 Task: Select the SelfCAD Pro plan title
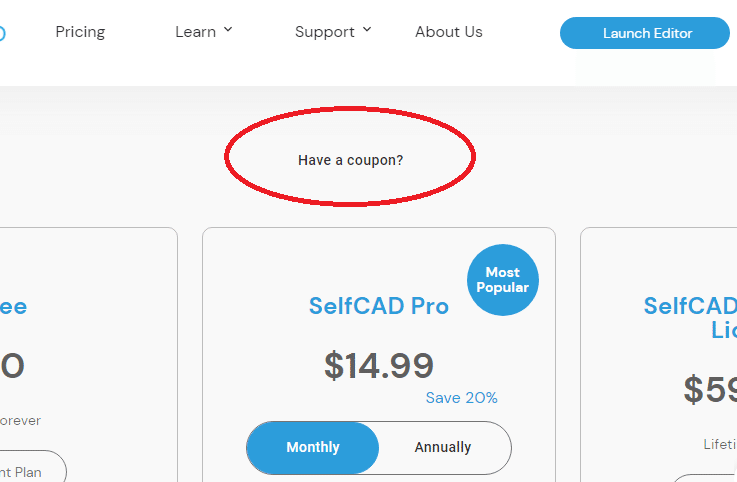pos(378,306)
